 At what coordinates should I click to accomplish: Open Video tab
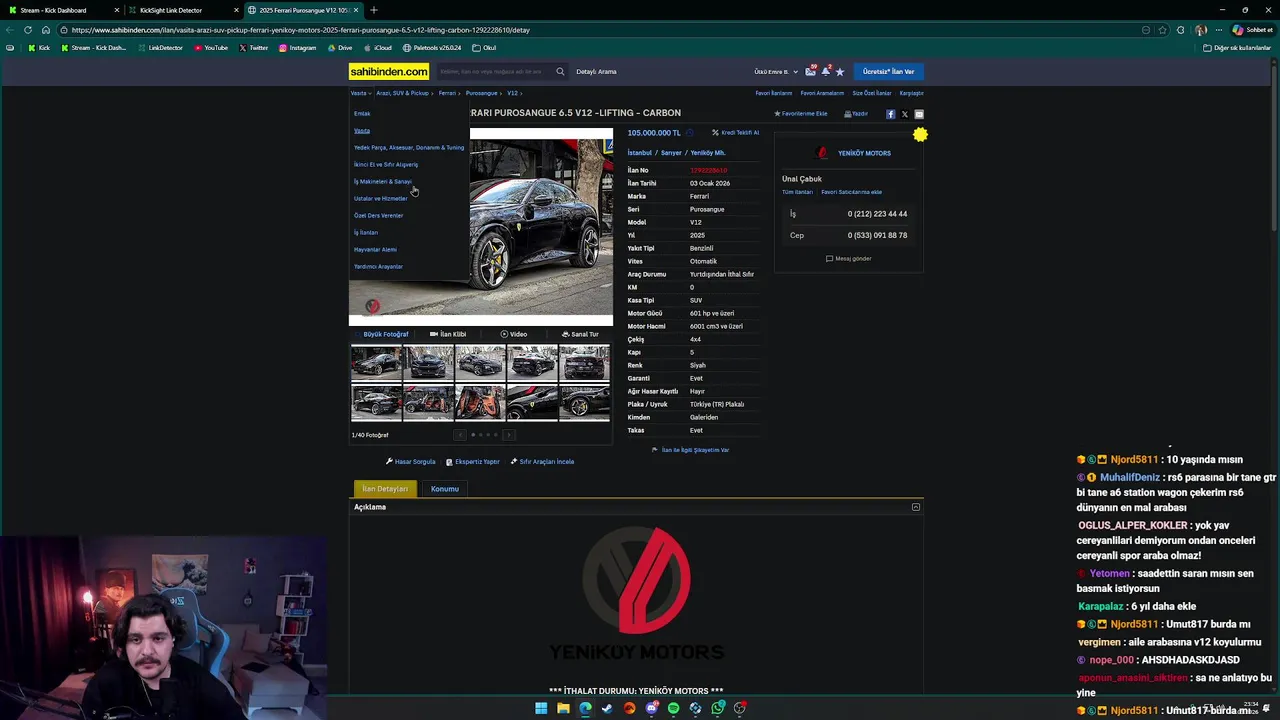[514, 334]
